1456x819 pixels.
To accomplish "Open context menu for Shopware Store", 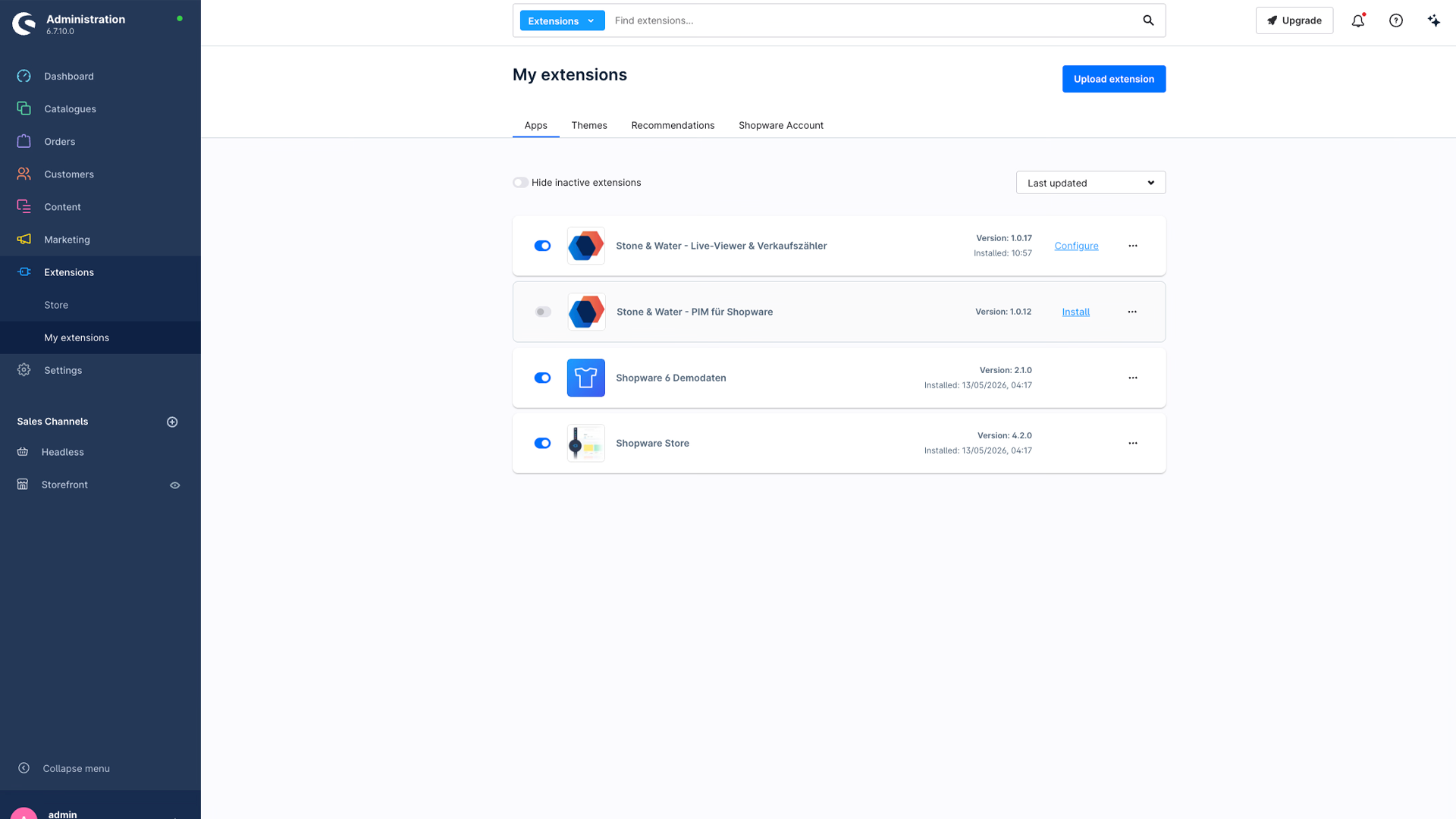I will point(1133,443).
